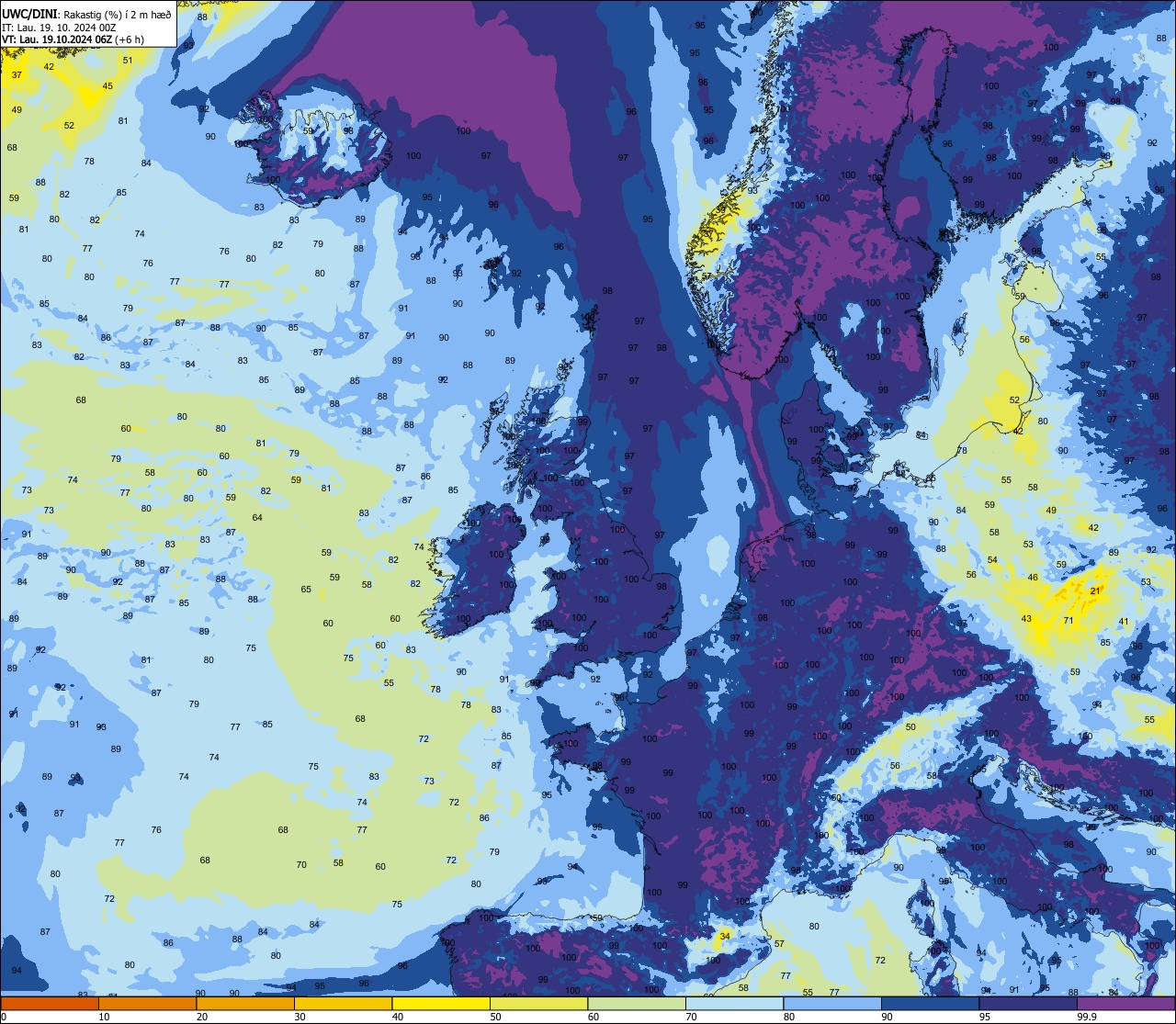The image size is (1176, 1024).
Task: Select the map value '71' next to 43
Action: click(1069, 621)
